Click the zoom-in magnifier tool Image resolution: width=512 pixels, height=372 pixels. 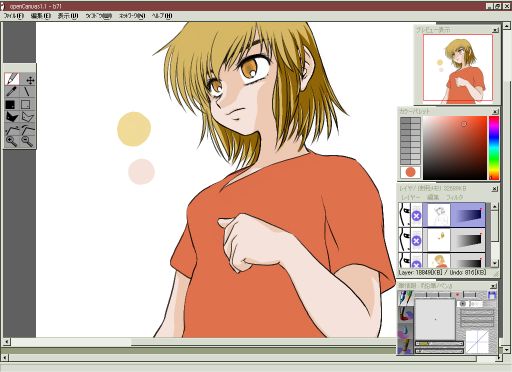coord(12,142)
